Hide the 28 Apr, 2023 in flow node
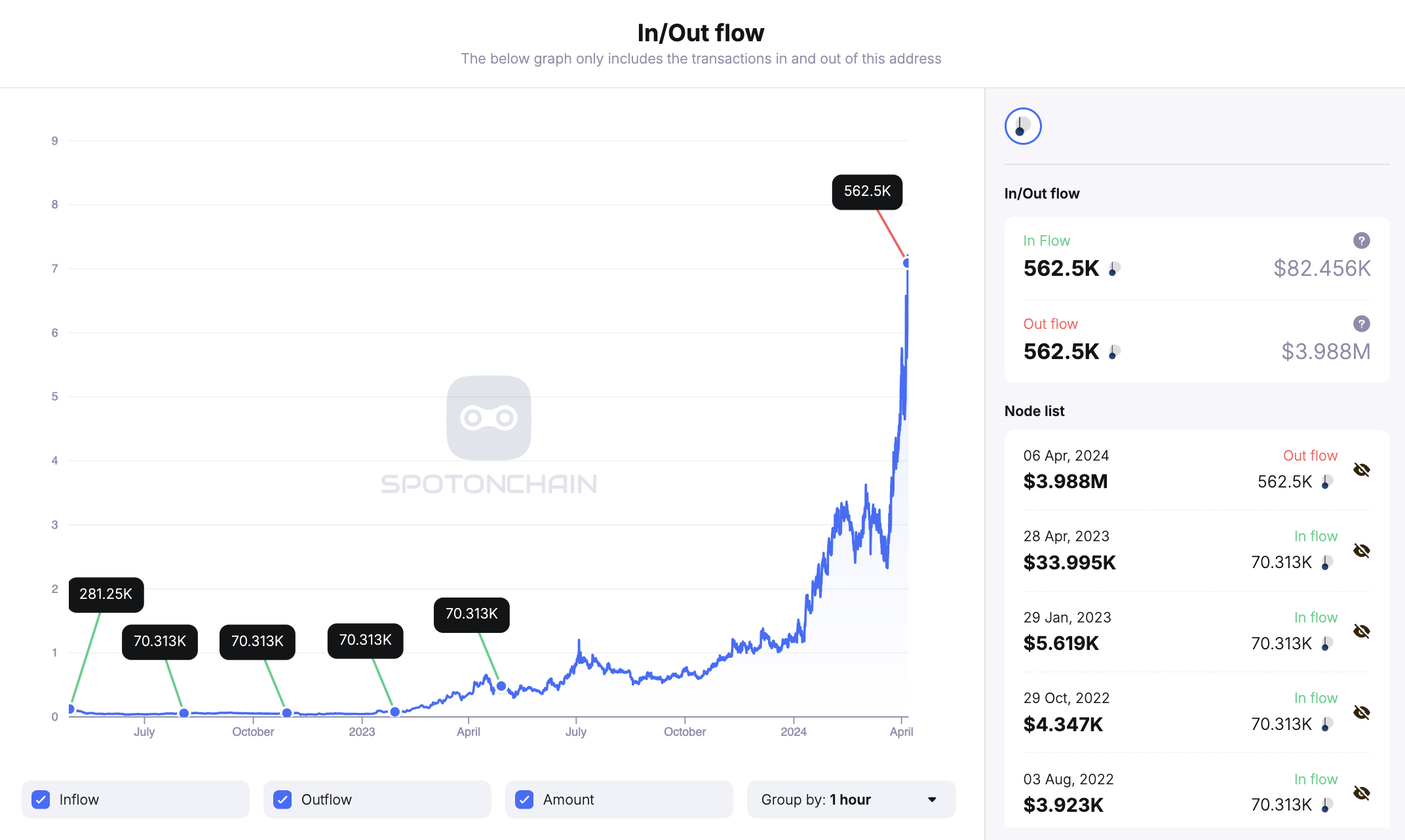The width and height of the screenshot is (1405, 840). (x=1361, y=550)
